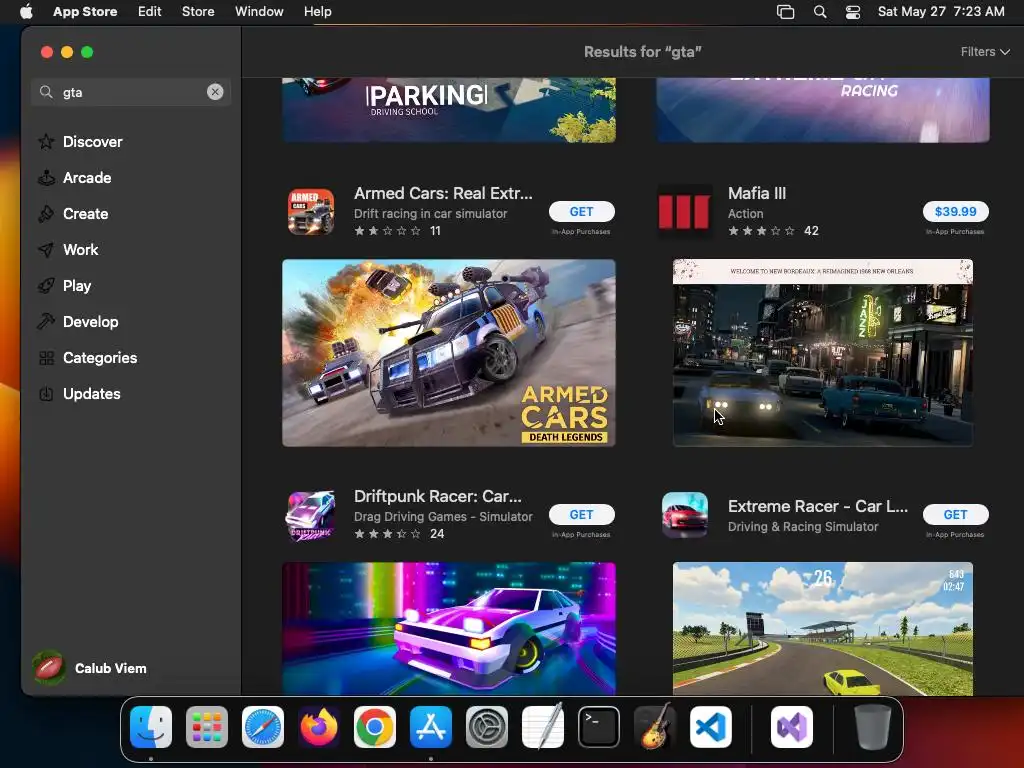The width and height of the screenshot is (1024, 768).
Task: Open Control Center in menu bar
Action: pyautogui.click(x=853, y=12)
